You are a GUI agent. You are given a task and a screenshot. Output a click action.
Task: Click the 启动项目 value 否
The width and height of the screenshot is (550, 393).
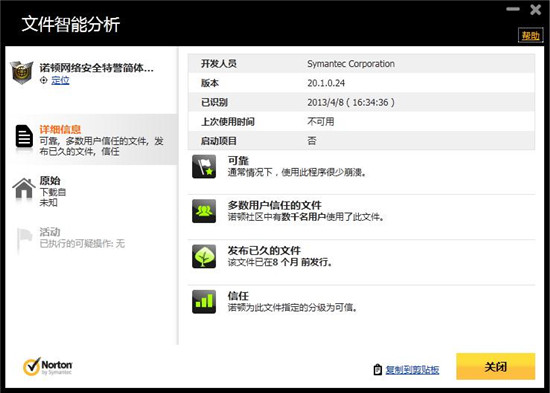[x=312, y=141]
